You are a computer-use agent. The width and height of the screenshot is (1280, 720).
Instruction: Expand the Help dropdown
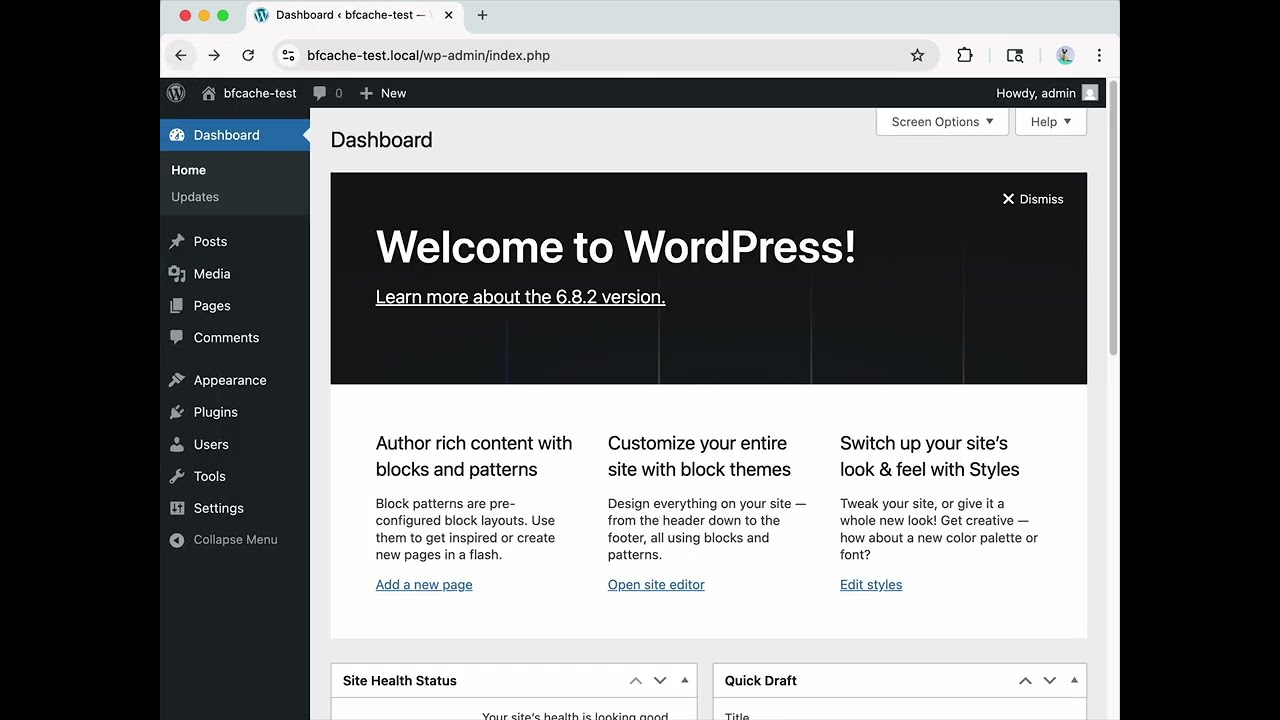click(x=1050, y=121)
